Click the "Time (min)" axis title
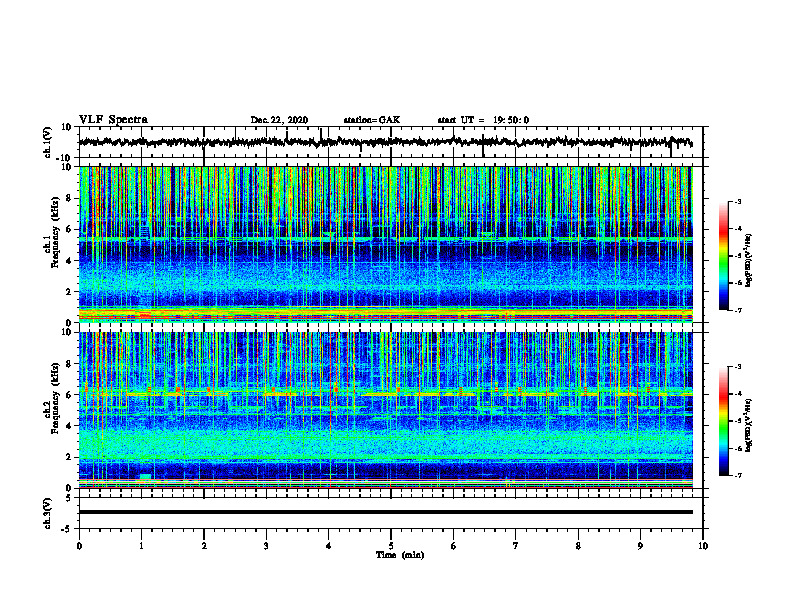This screenshot has height=612, width=792. tap(400, 555)
